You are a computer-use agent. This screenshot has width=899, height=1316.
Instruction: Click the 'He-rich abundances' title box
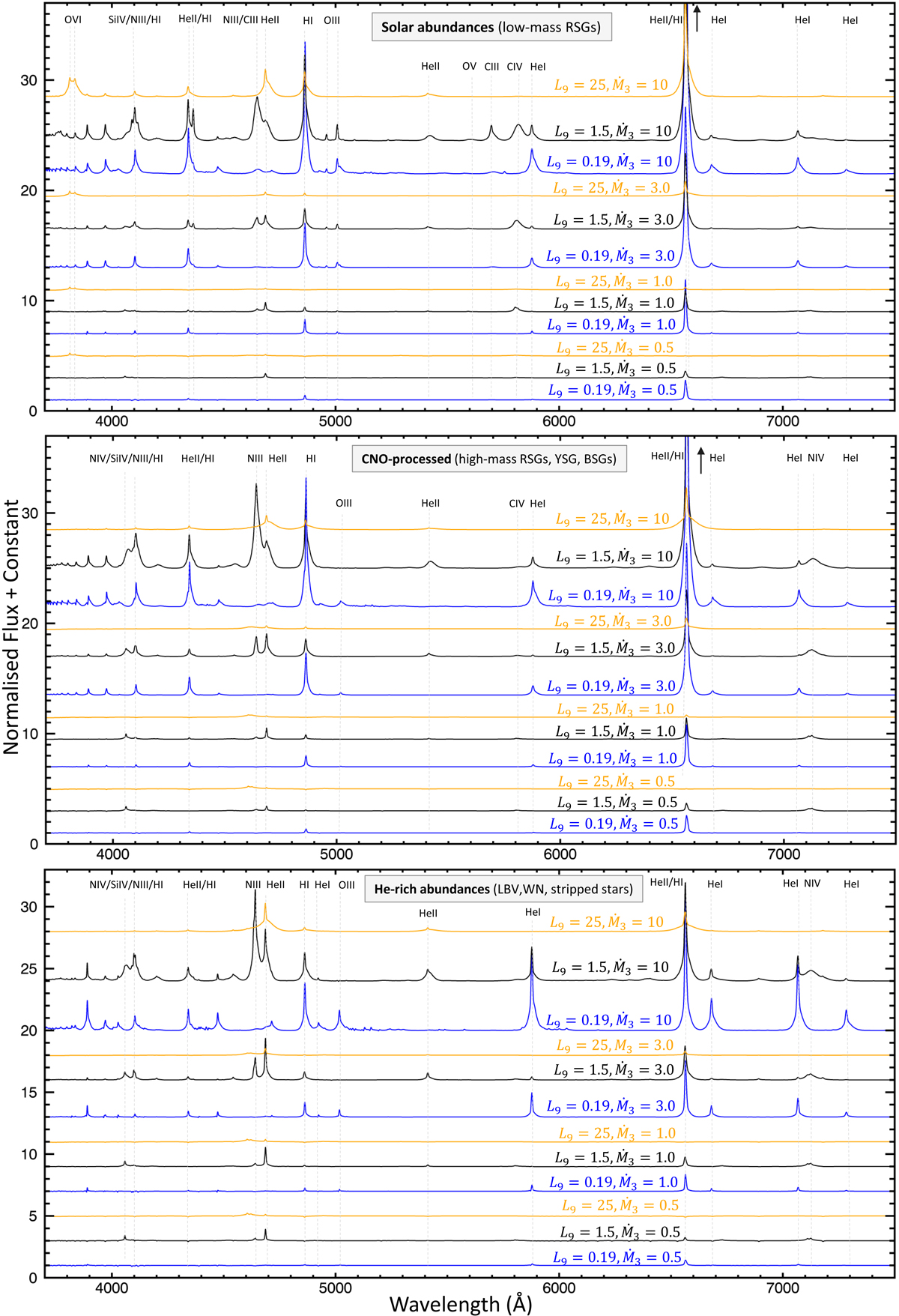coord(503,889)
